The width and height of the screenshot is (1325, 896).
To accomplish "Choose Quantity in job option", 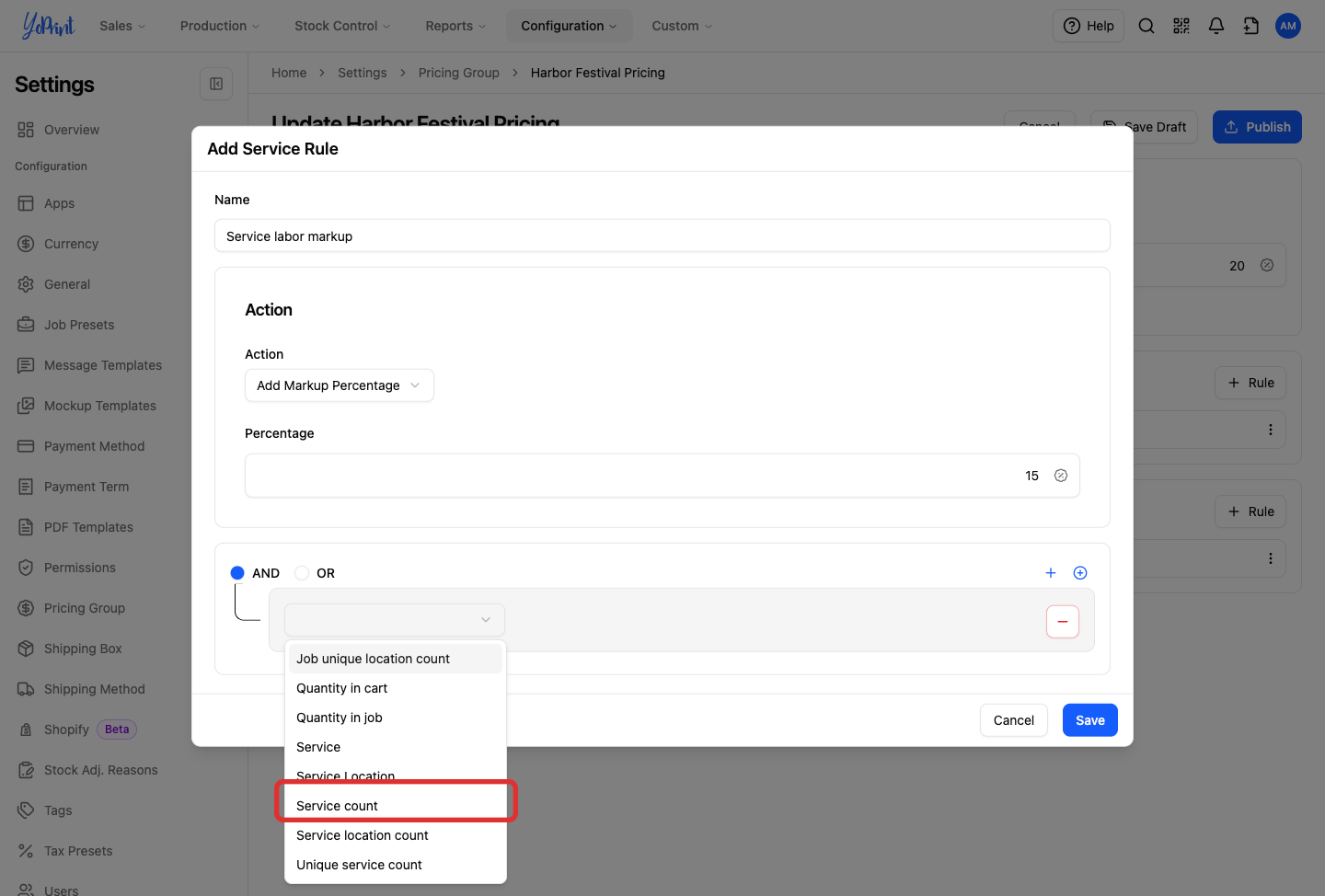I will coord(396,718).
